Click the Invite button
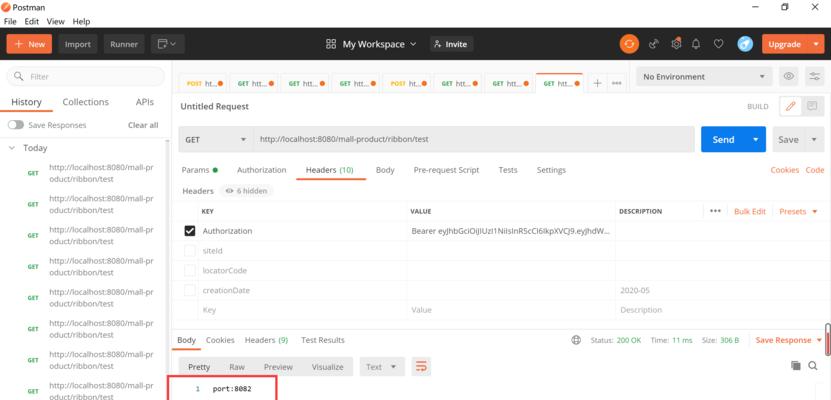 tap(451, 44)
